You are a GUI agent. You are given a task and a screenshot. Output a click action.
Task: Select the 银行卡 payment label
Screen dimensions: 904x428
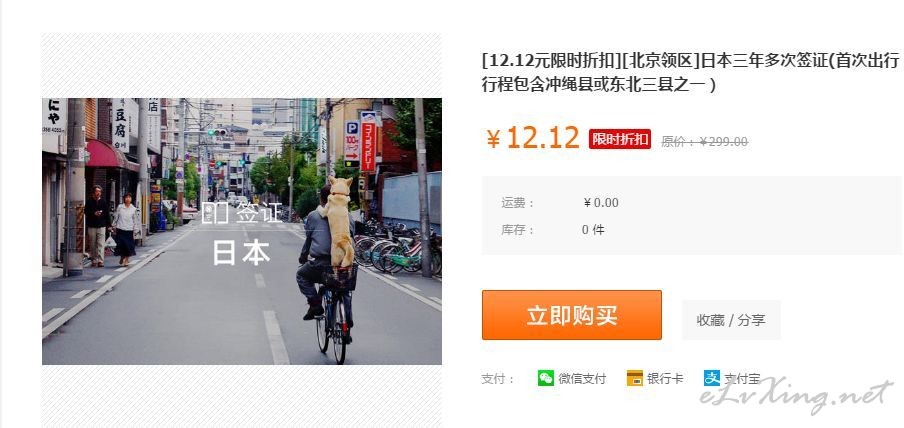665,379
